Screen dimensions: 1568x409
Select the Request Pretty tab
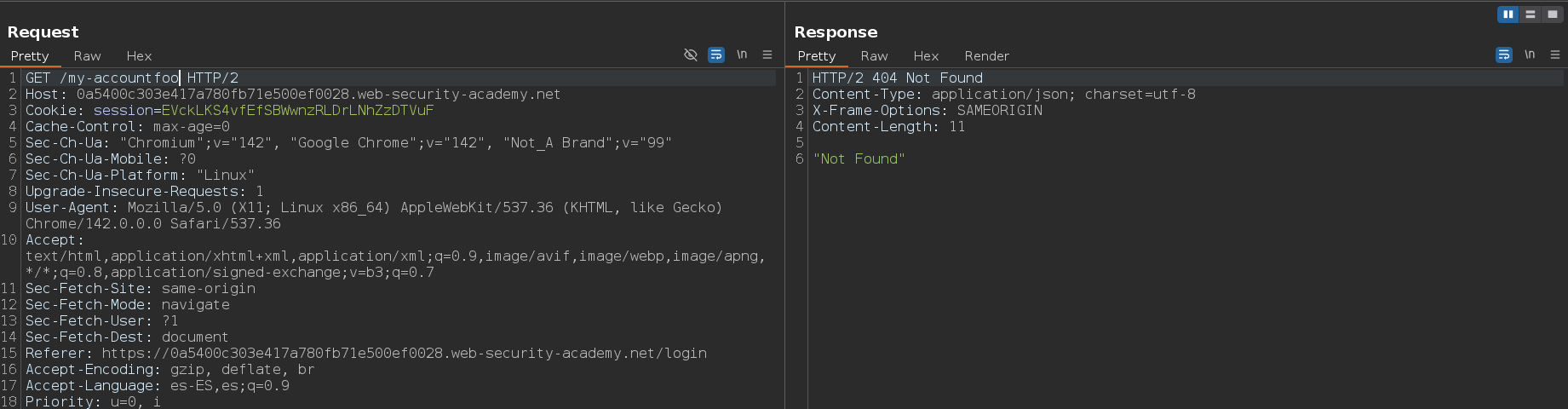(30, 56)
